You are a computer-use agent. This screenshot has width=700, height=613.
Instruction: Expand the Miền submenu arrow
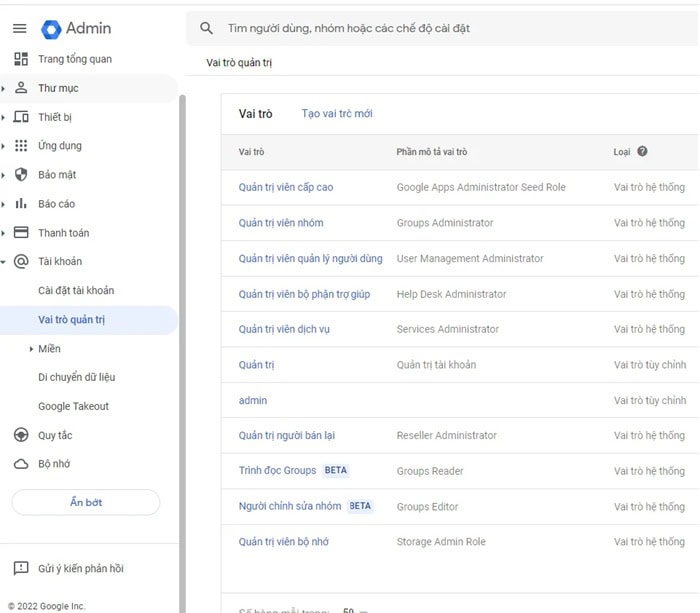coord(31,349)
